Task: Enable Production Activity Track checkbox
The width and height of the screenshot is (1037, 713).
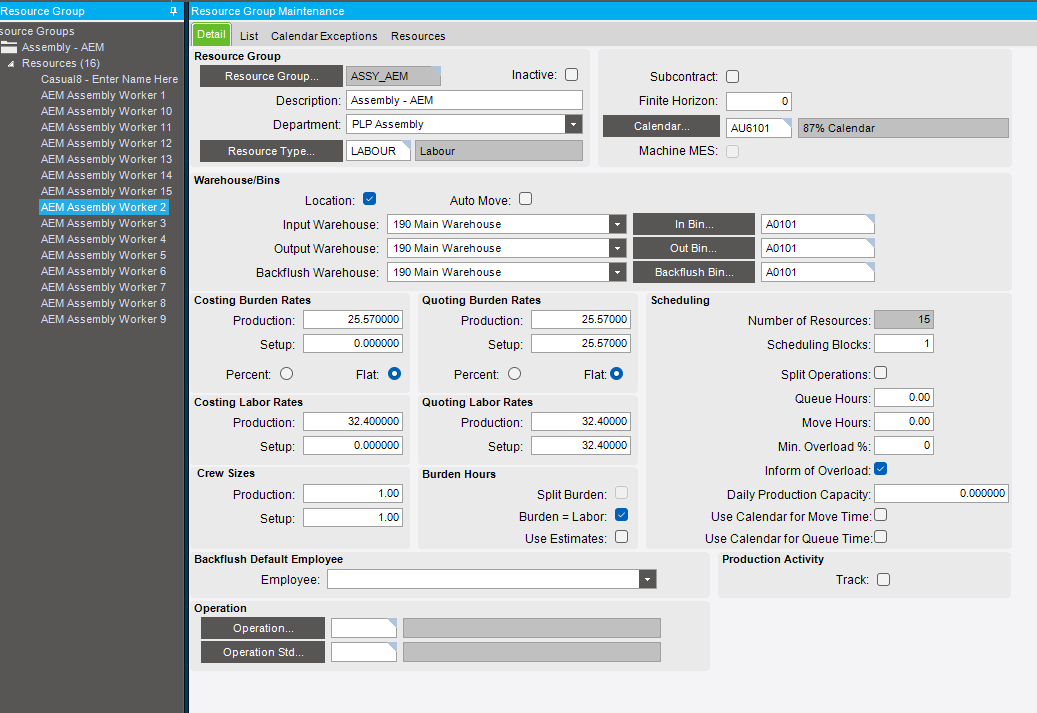Action: [x=884, y=579]
